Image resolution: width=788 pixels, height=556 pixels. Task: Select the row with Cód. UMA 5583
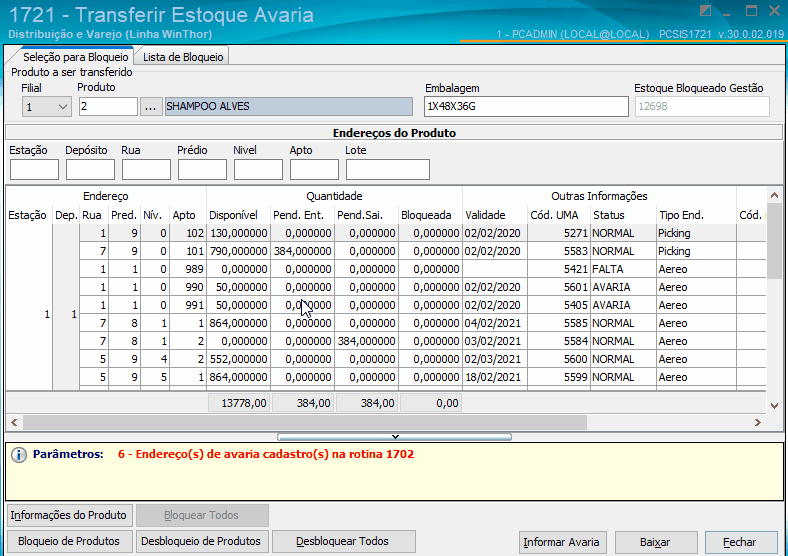pos(422,251)
